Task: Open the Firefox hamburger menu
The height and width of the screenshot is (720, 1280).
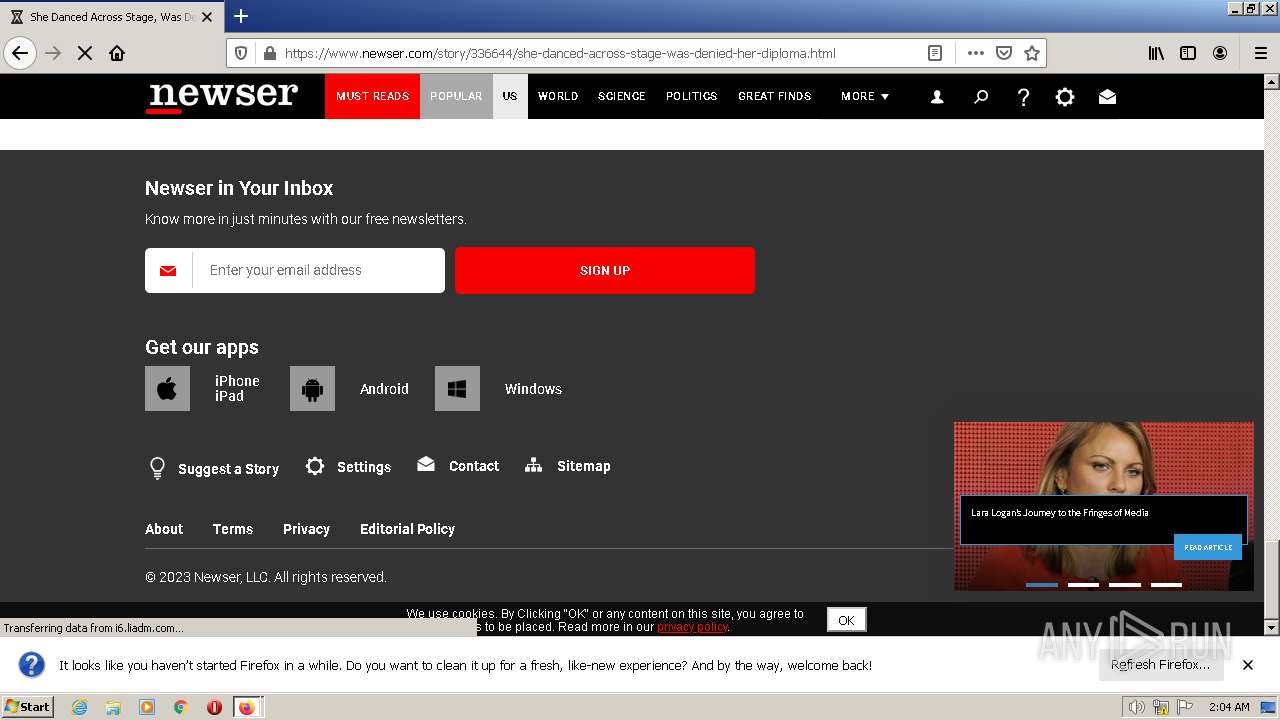Action: click(1260, 53)
